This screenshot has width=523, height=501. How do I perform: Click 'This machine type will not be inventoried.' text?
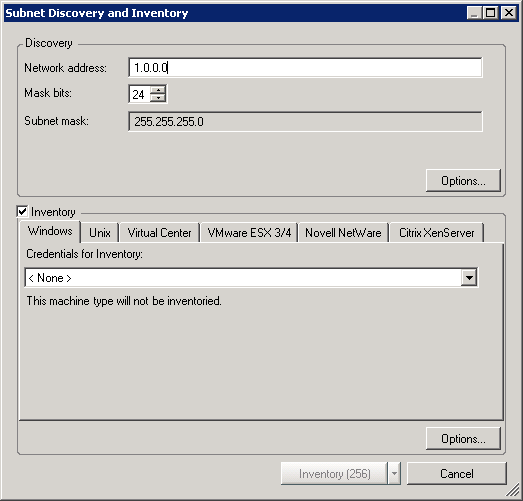pyautogui.click(x=124, y=301)
